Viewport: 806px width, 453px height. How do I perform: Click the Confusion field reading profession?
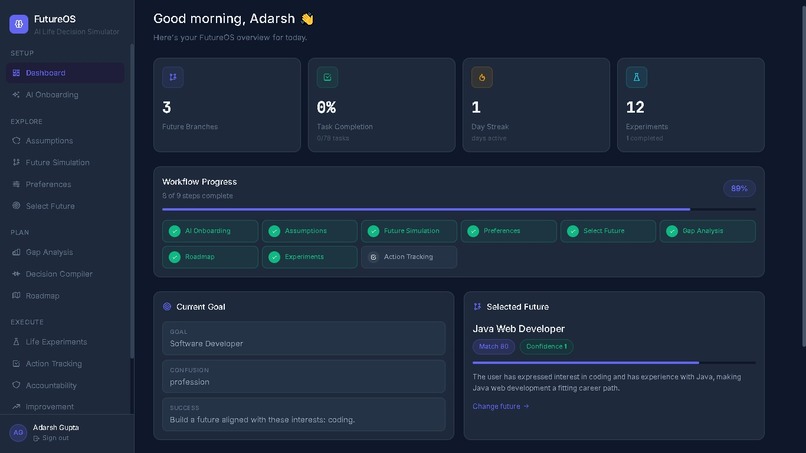[304, 376]
